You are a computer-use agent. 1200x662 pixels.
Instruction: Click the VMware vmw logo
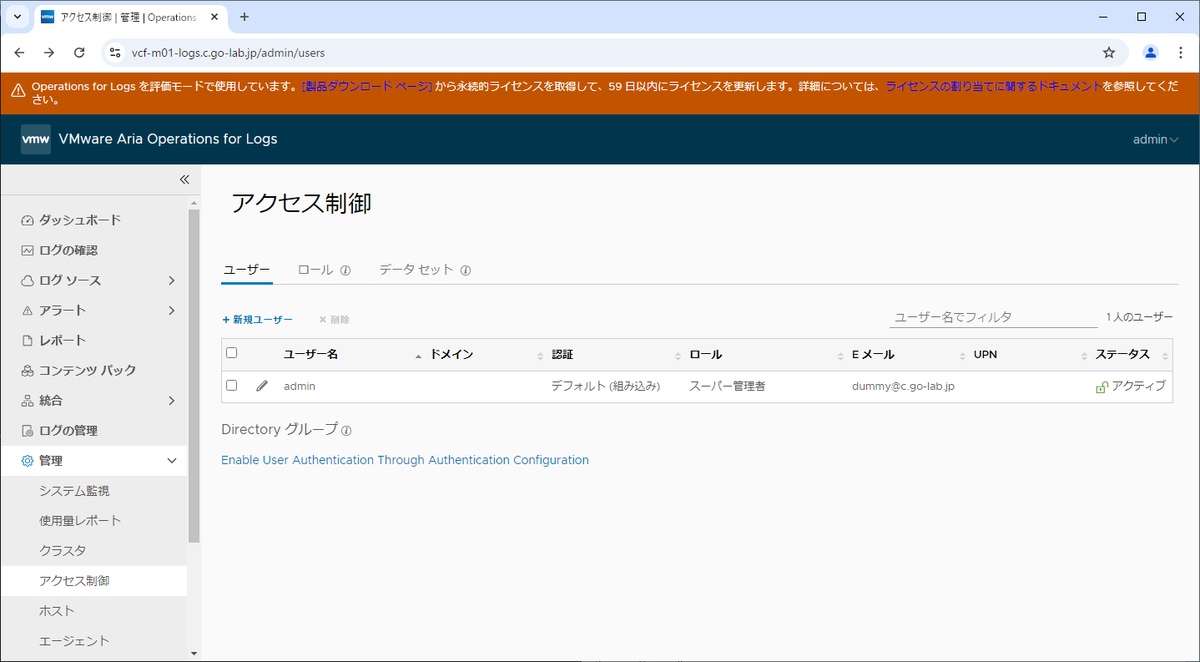36,139
